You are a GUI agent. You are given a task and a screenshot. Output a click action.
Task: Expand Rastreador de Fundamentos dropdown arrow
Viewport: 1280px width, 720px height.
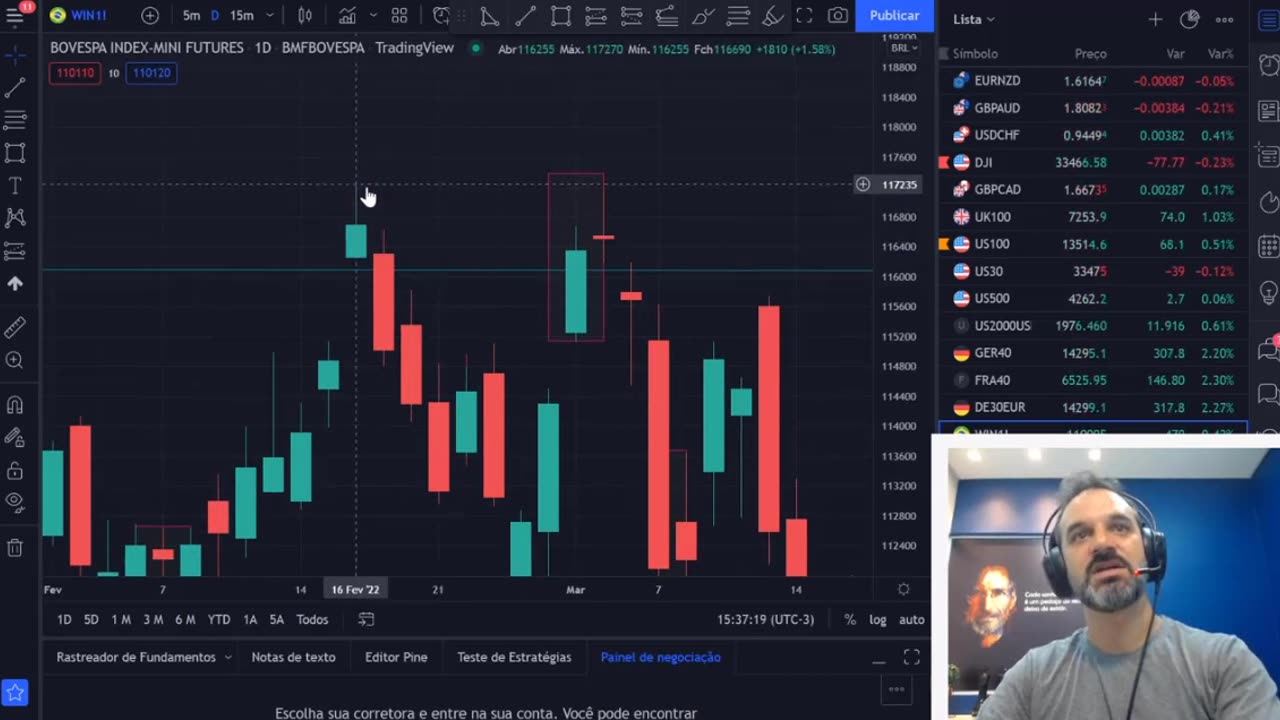(x=228, y=657)
